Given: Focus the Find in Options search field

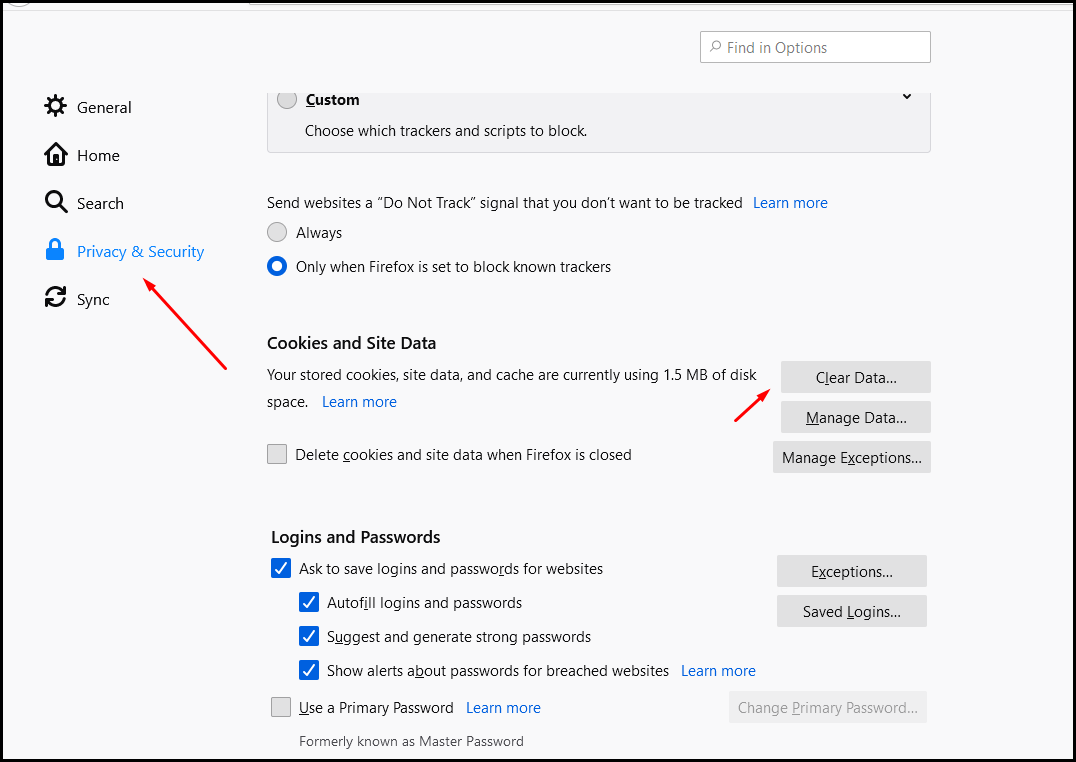Looking at the screenshot, I should click(x=815, y=47).
